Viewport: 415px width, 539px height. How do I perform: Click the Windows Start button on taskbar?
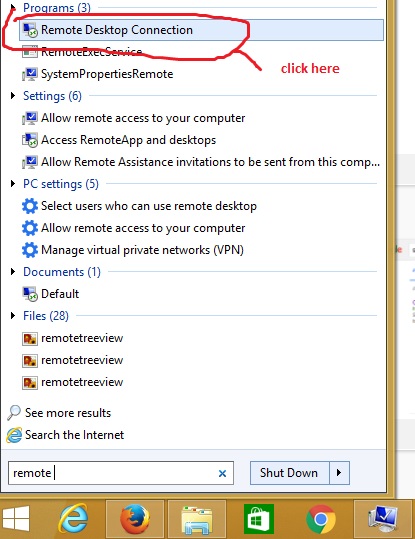[x=16, y=518]
